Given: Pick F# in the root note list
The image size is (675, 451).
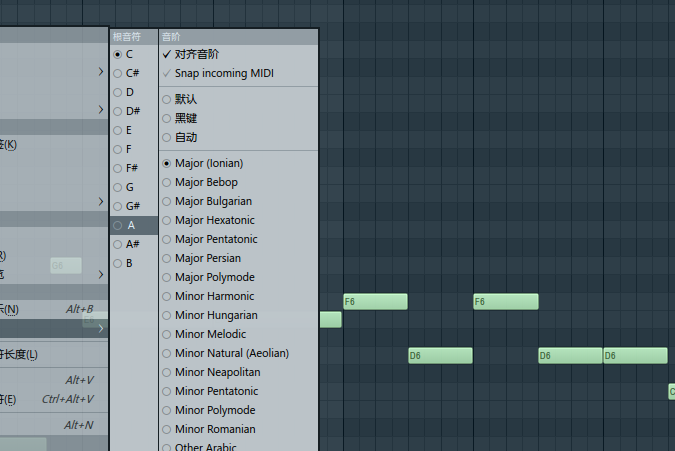Looking at the screenshot, I should tap(134, 168).
